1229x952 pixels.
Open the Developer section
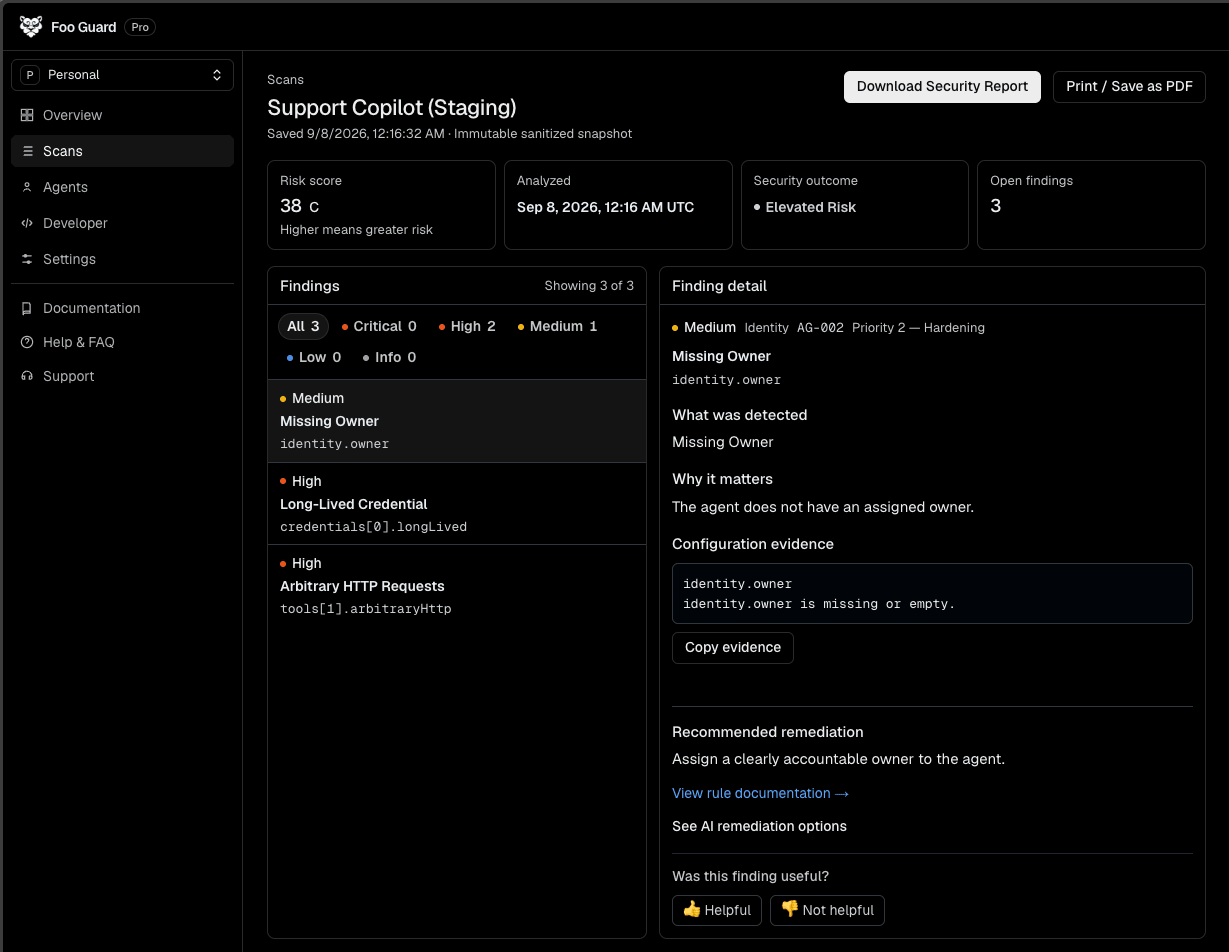tap(122, 223)
